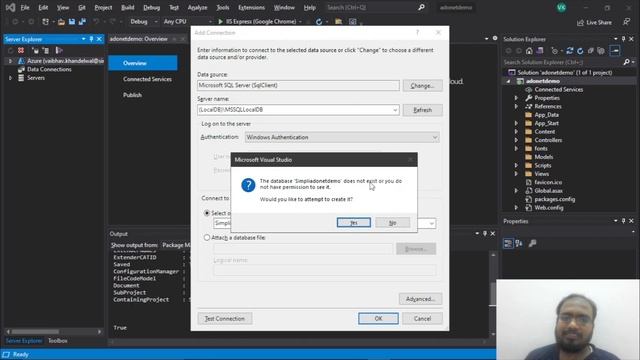This screenshot has width=640, height=360.
Task: Start IIS Express (Google Chrome) run button
Action: [x=258, y=22]
